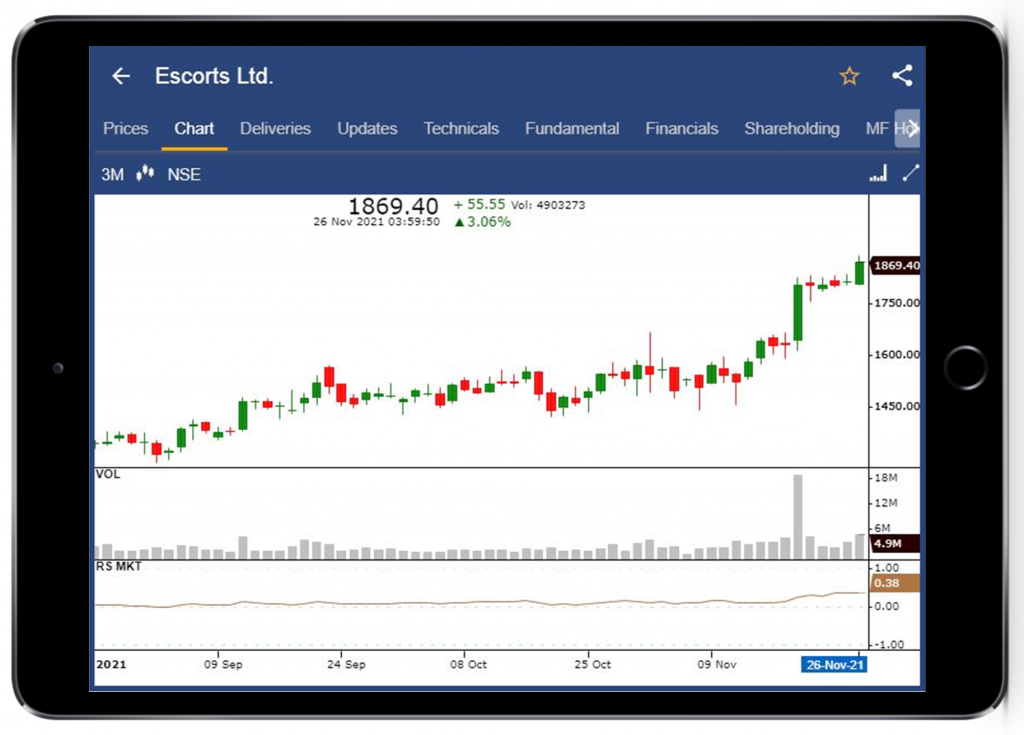This screenshot has width=1024, height=735.
Task: Click the RS MKT panel label
Action: point(118,566)
